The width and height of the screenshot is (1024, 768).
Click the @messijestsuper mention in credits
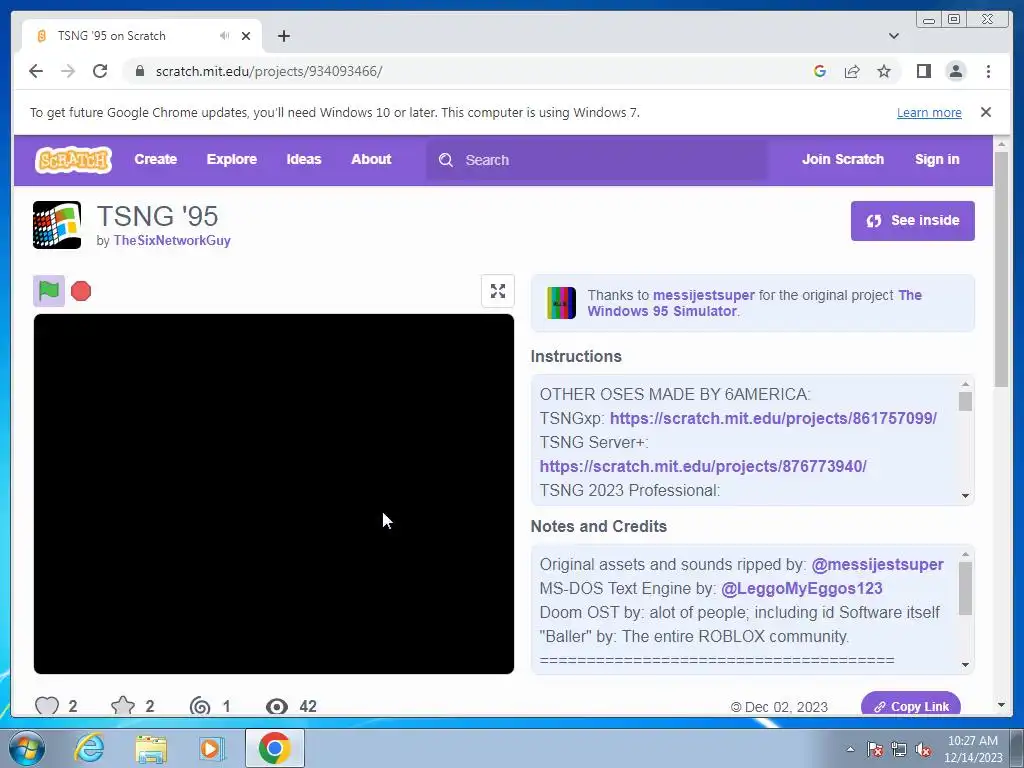[877, 564]
